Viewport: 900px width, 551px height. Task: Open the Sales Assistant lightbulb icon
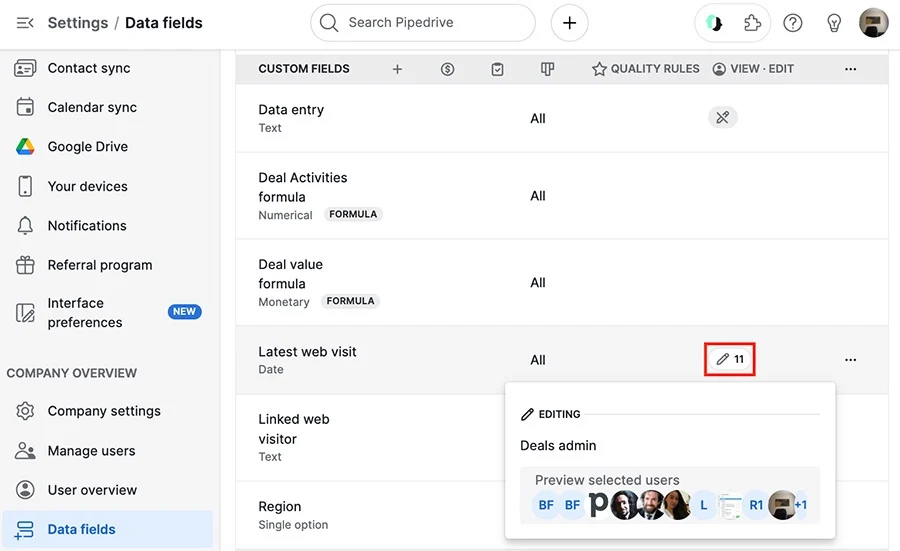833,23
